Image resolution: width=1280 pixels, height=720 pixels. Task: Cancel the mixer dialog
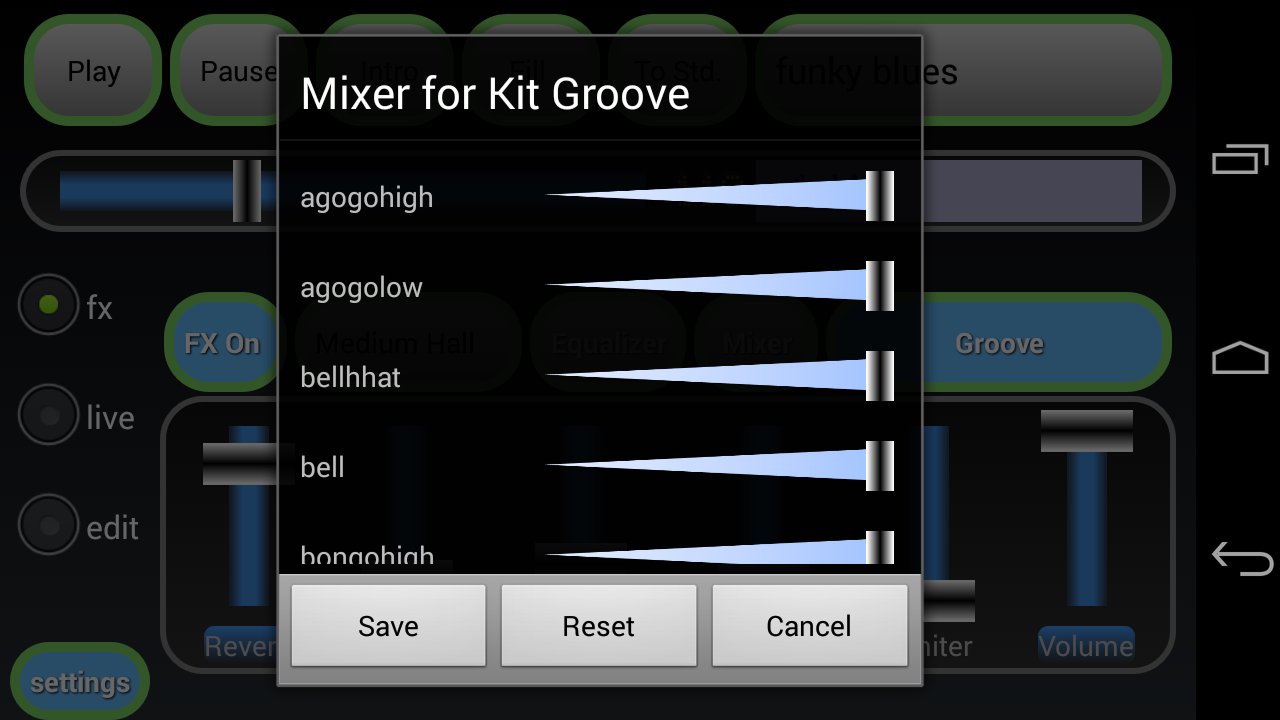(x=809, y=626)
